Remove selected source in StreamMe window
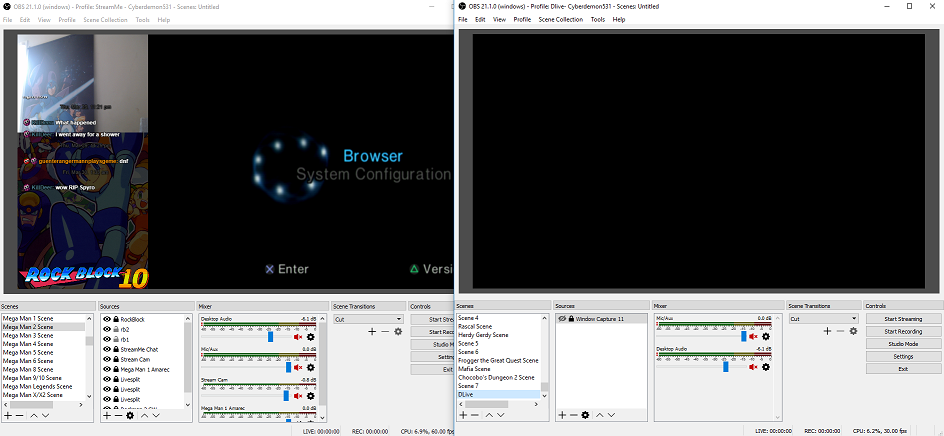This screenshot has height=436, width=944. [118, 416]
